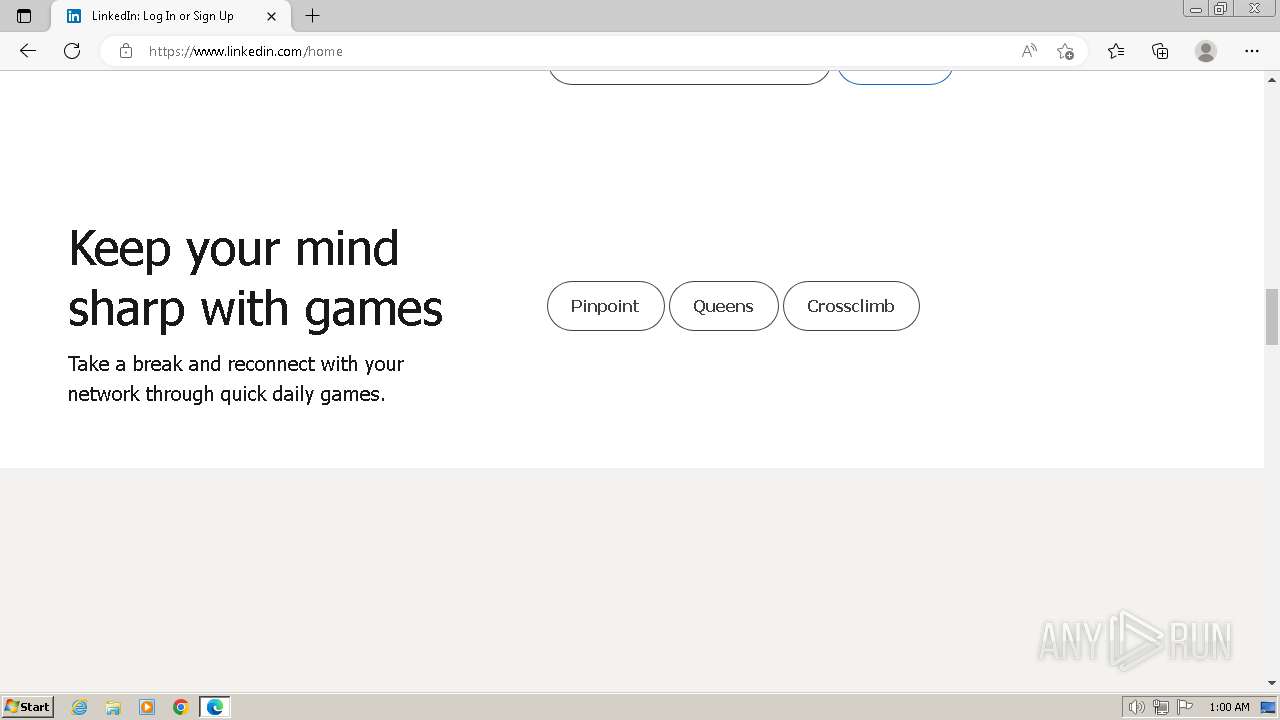The width and height of the screenshot is (1280, 720).
Task: Open the Queens game
Action: 723,306
